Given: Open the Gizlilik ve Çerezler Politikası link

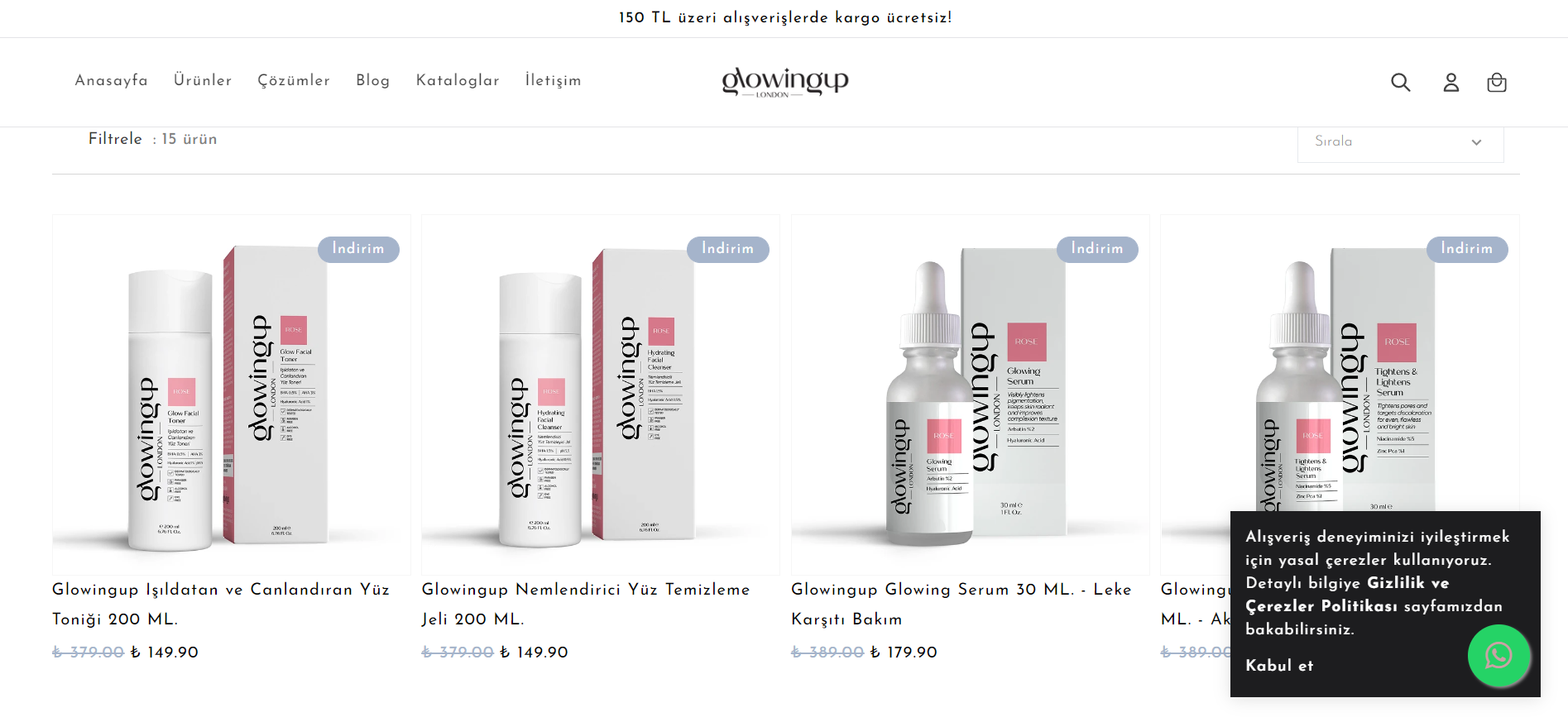Looking at the screenshot, I should pyautogui.click(x=1374, y=595).
